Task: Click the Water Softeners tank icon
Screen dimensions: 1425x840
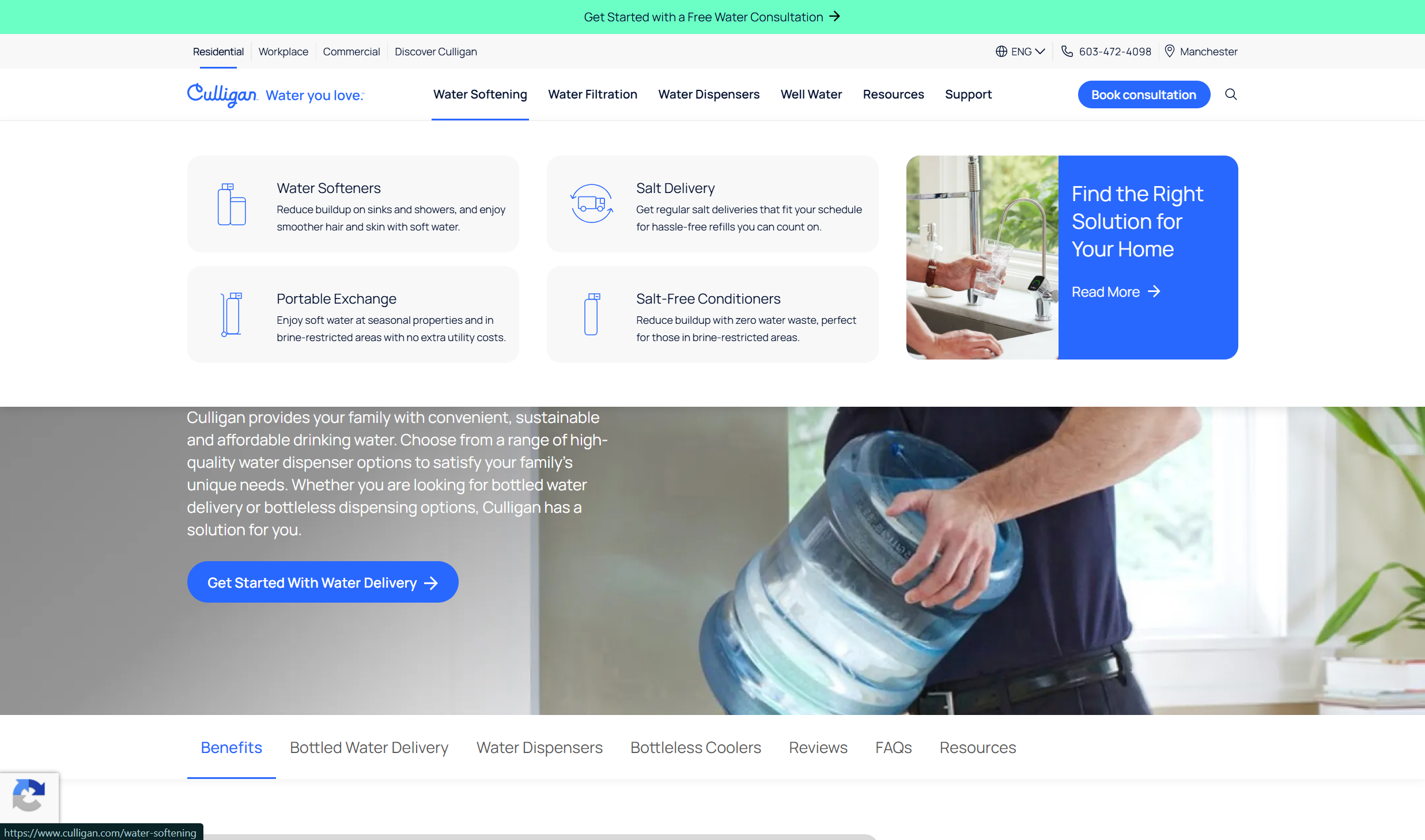Action: [232, 204]
